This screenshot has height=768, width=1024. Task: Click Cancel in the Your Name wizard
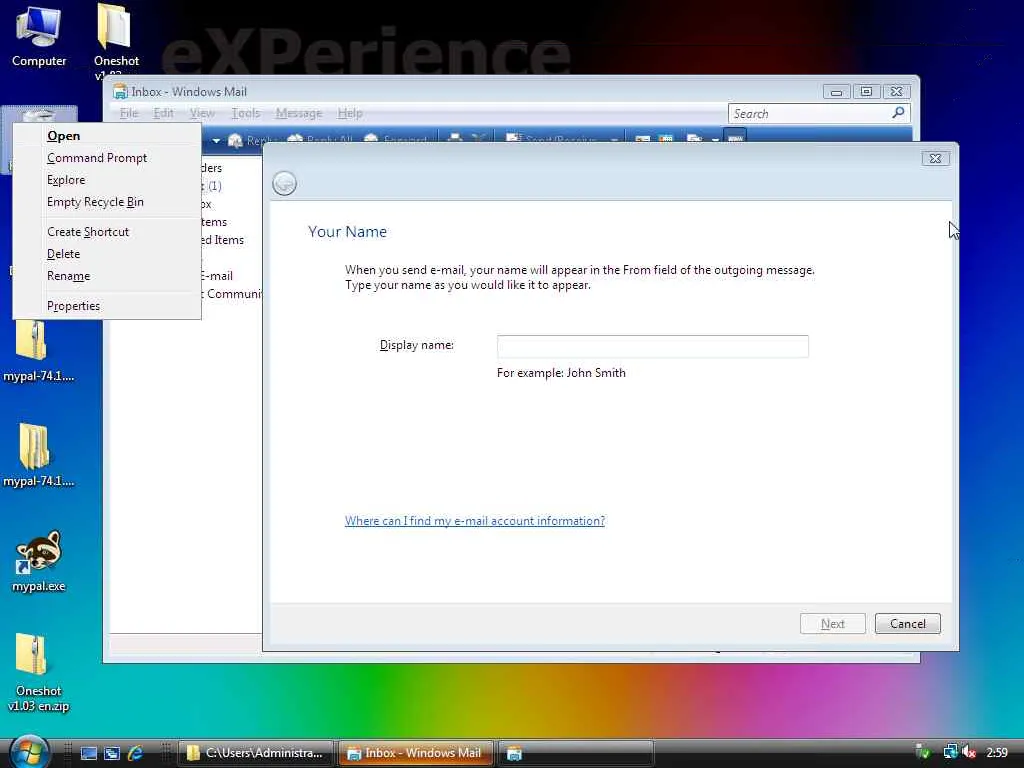click(x=908, y=624)
